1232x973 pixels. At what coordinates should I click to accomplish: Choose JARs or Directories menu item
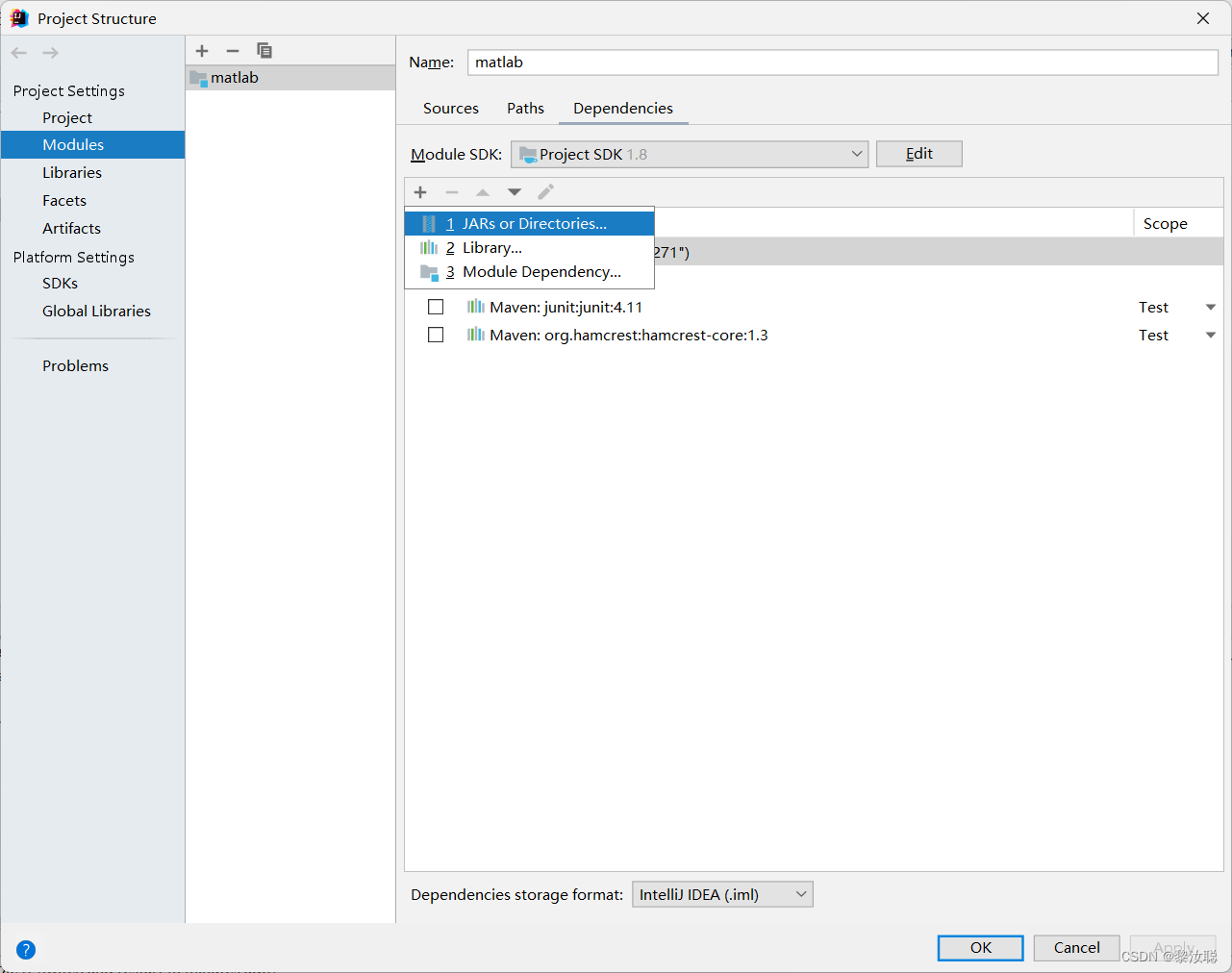point(529,223)
